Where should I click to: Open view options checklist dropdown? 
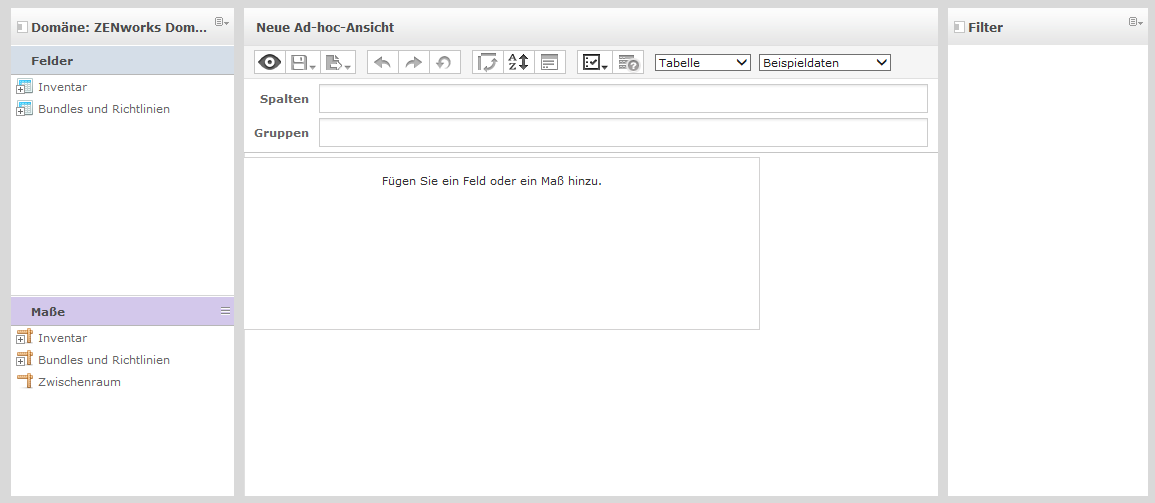coord(595,63)
